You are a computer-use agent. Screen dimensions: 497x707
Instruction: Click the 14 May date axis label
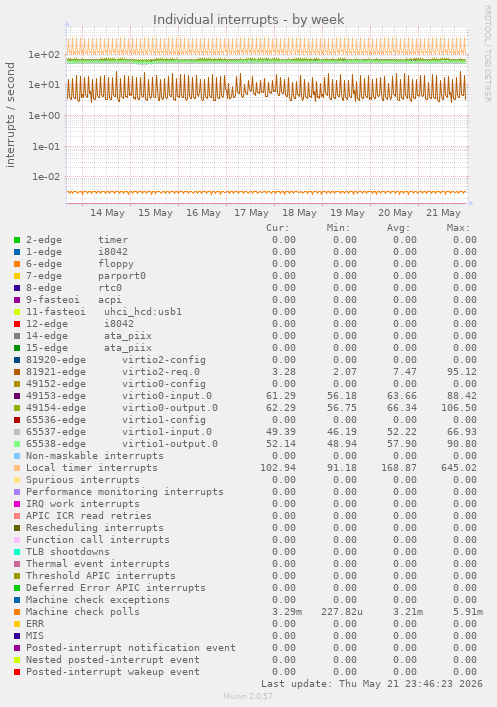coord(107,213)
